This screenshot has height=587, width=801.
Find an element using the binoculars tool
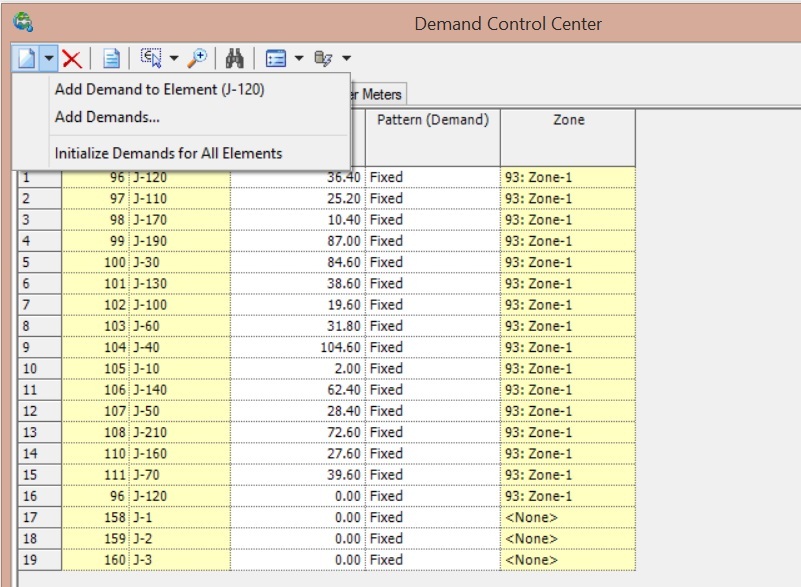click(x=235, y=58)
